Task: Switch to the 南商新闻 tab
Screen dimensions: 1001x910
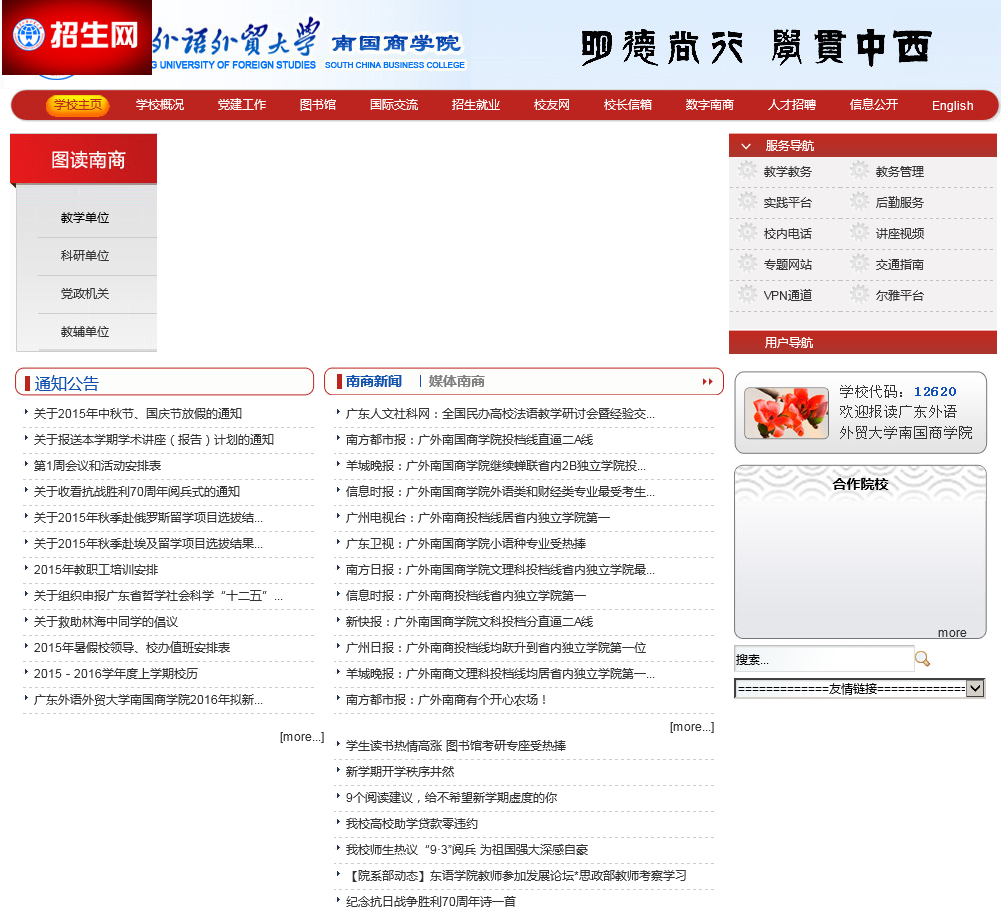Action: (x=373, y=381)
